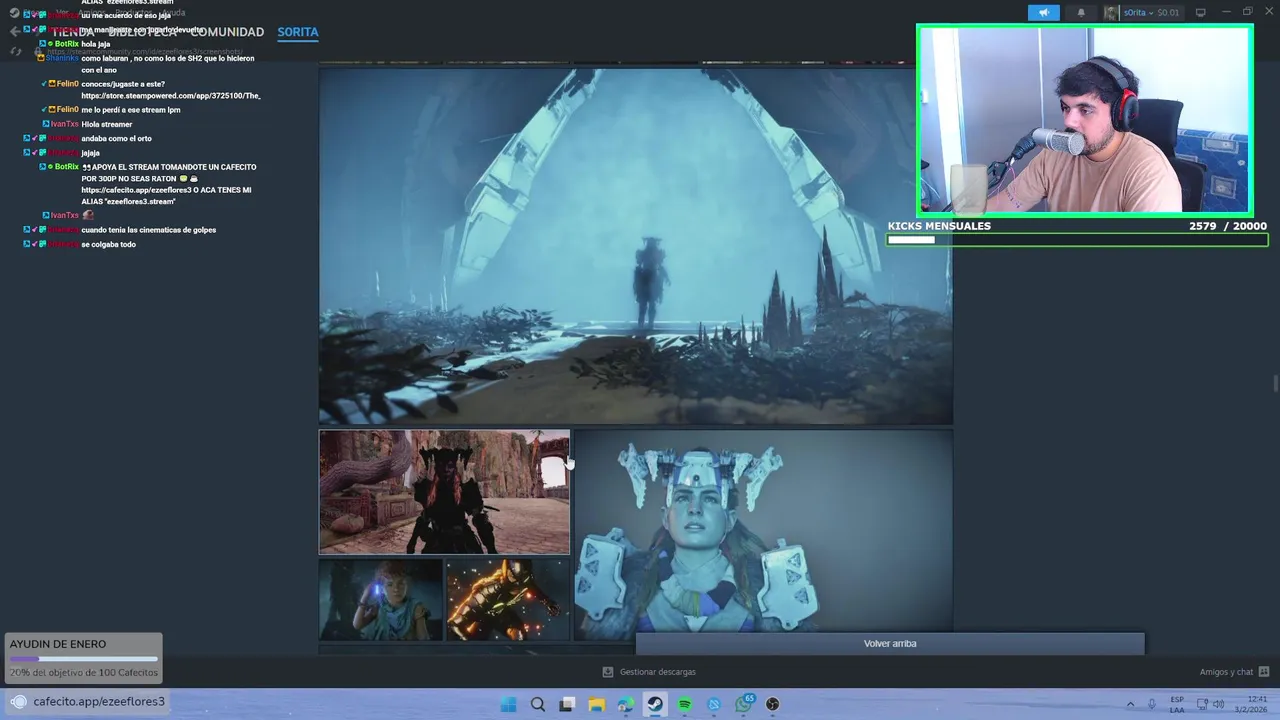Click download icon beside Gestionar descargas

607,672
